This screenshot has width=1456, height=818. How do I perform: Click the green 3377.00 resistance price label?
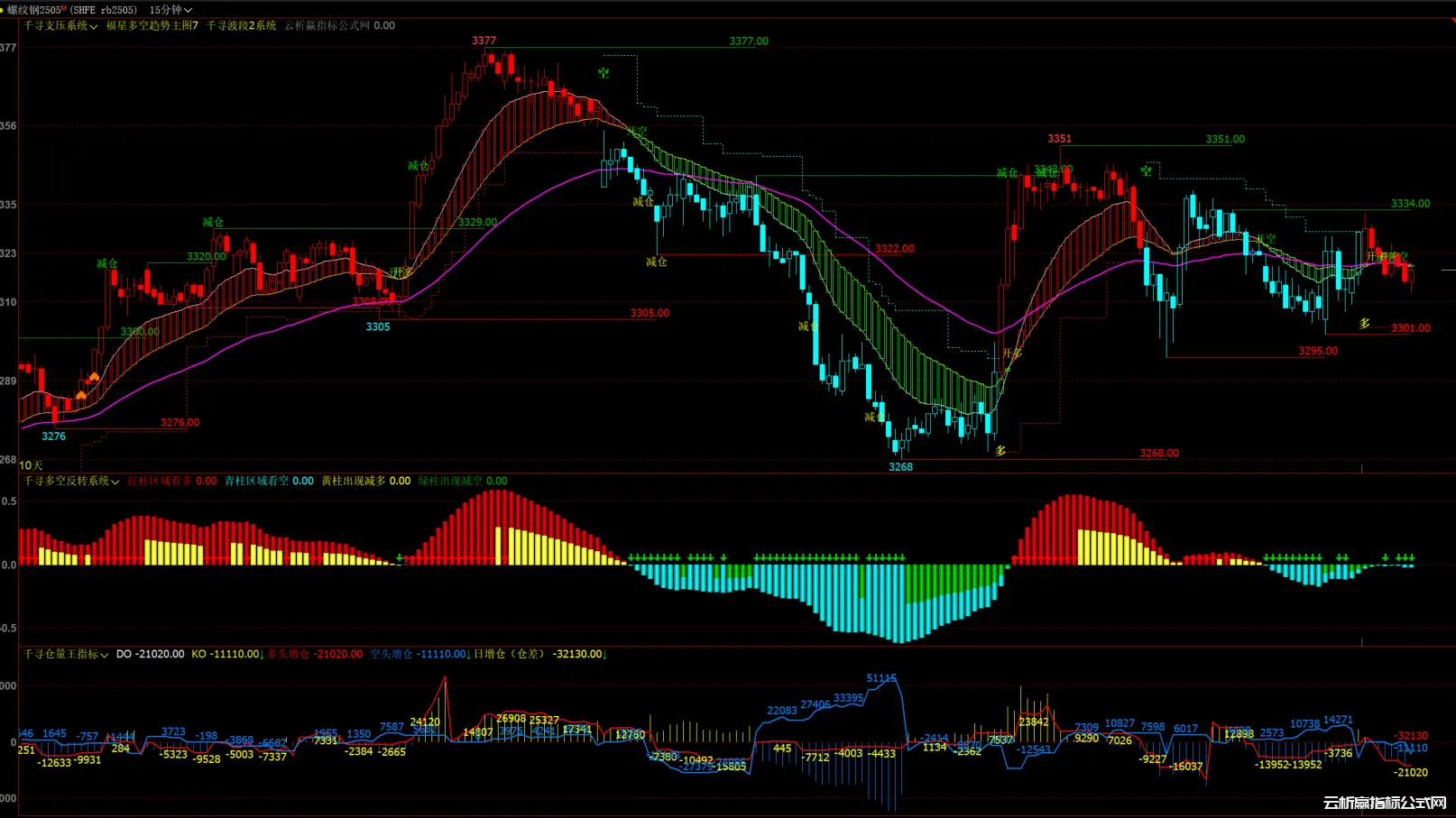click(749, 41)
